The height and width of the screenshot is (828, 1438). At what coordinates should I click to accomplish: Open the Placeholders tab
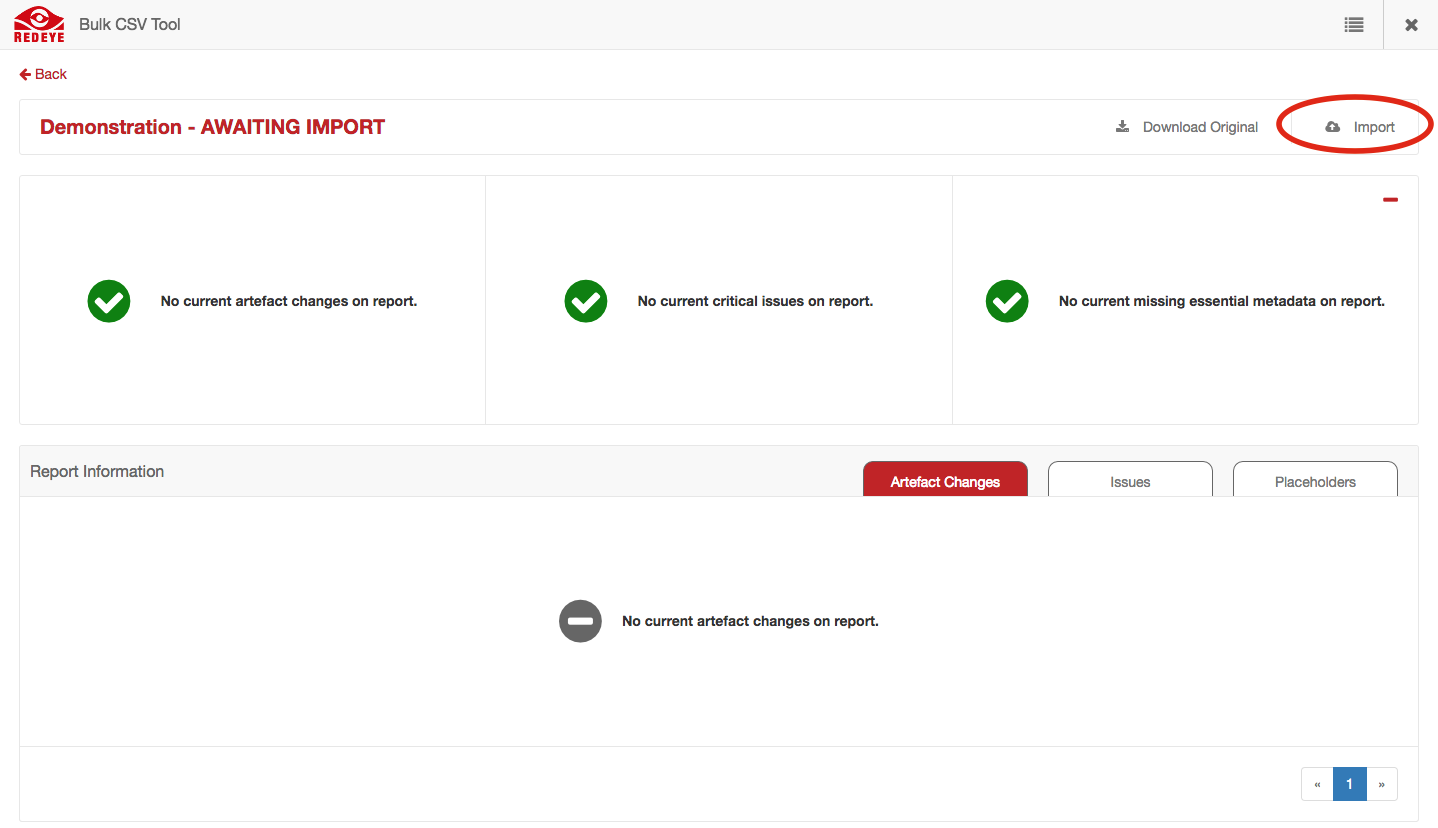(x=1315, y=481)
